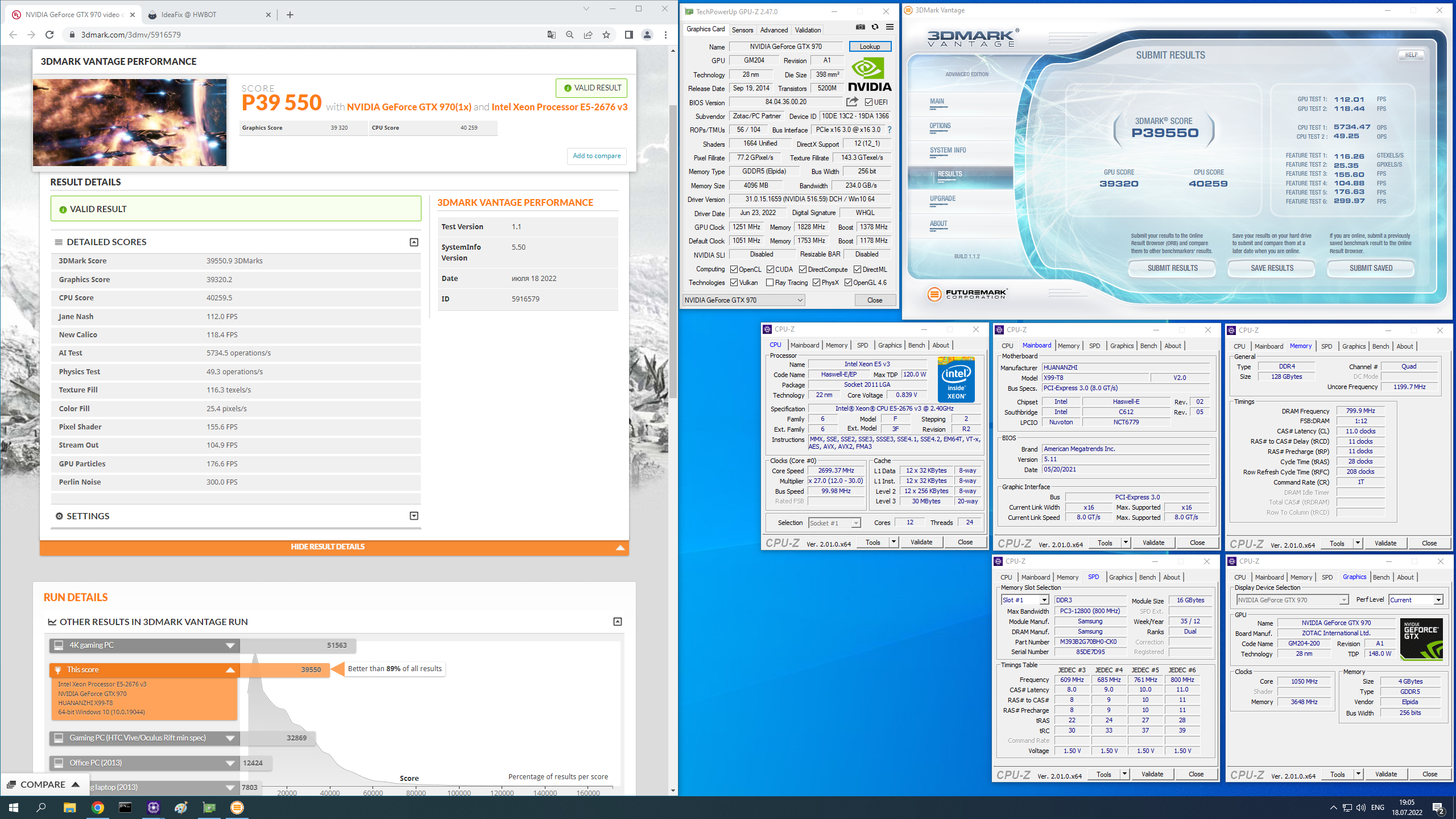Image resolution: width=1456 pixels, height=819 pixels.
Task: Expand the Office PC (2013) result row
Action: click(x=230, y=763)
